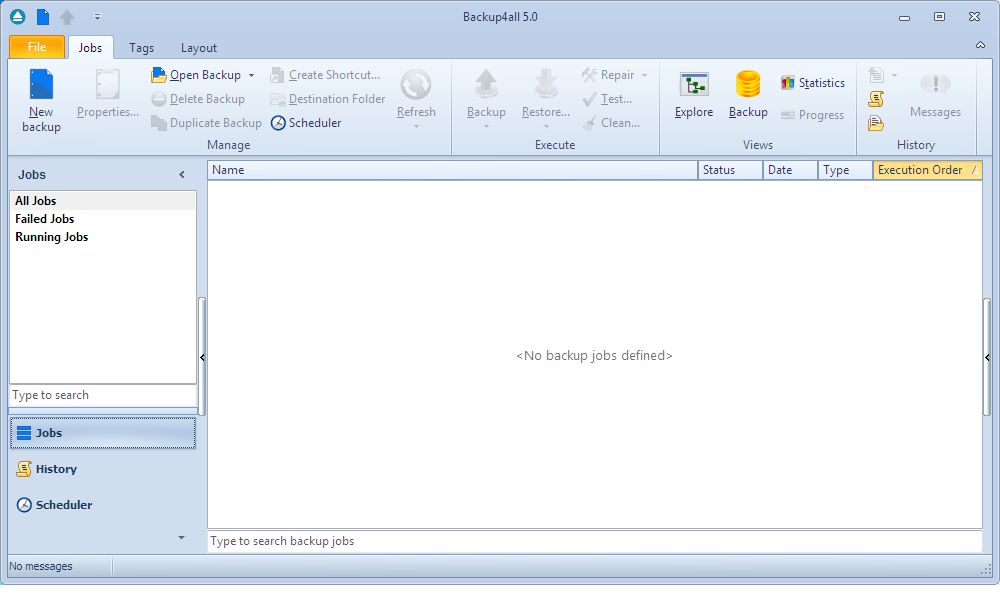Click the Test... checkmark command

(x=607, y=99)
